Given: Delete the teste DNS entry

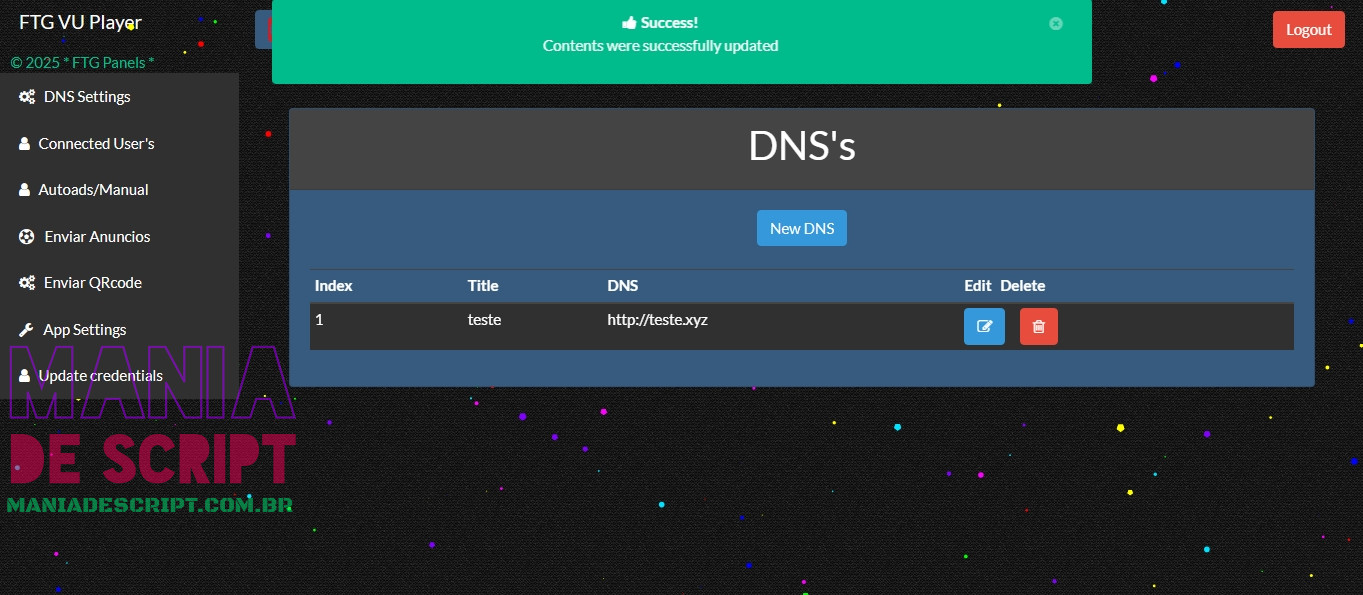Looking at the screenshot, I should click(1038, 327).
